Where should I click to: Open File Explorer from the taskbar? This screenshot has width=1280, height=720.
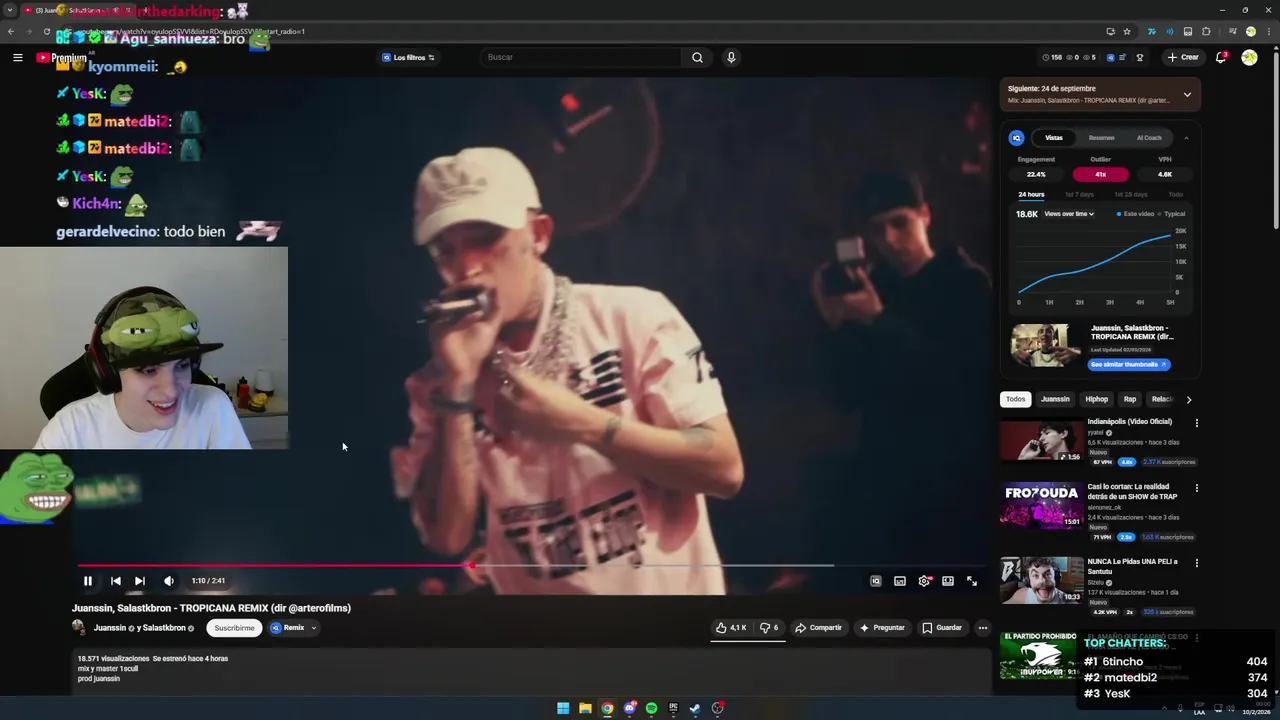[x=585, y=708]
